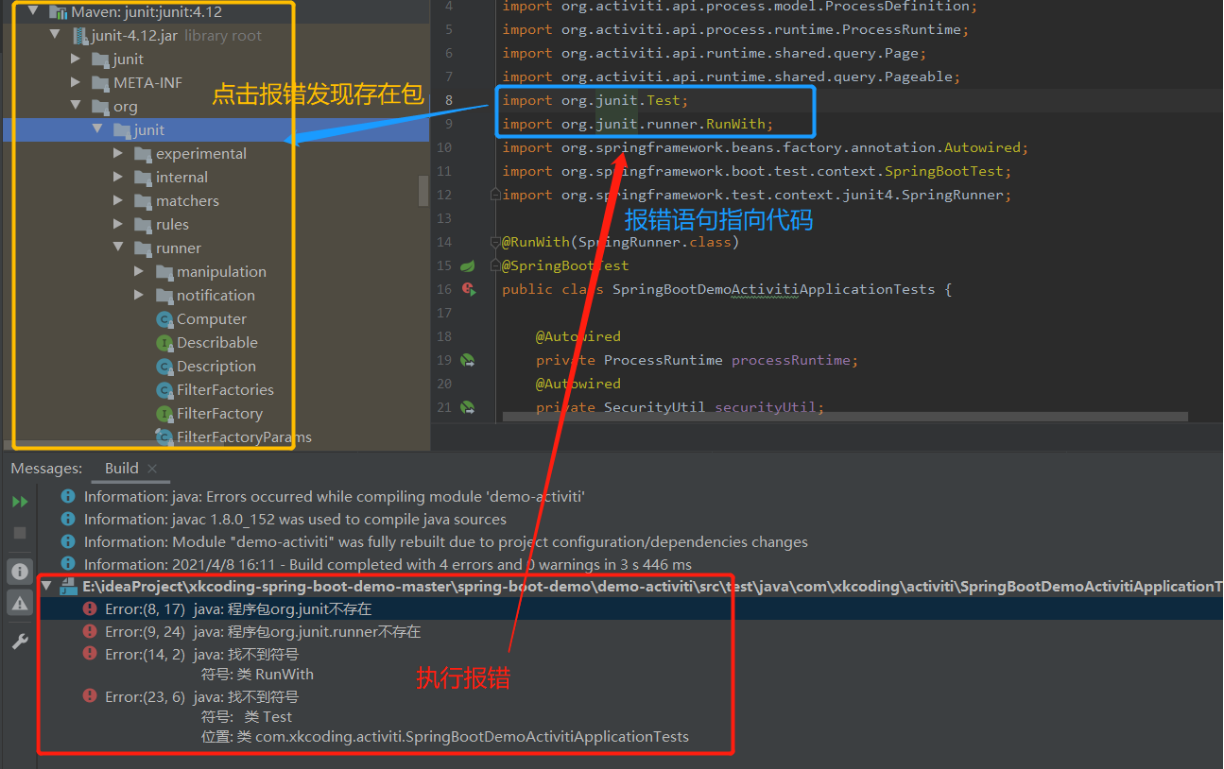Click the Description class icon
1224x769 pixels.
165,366
